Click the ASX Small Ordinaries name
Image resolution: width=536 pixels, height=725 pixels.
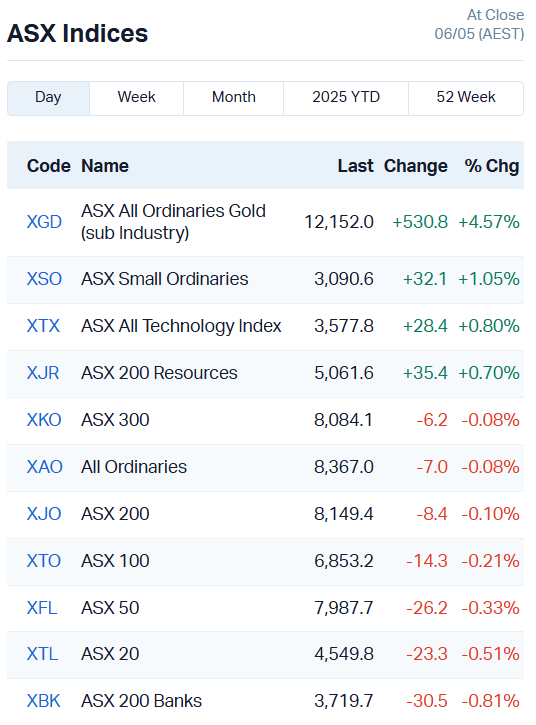click(x=165, y=279)
